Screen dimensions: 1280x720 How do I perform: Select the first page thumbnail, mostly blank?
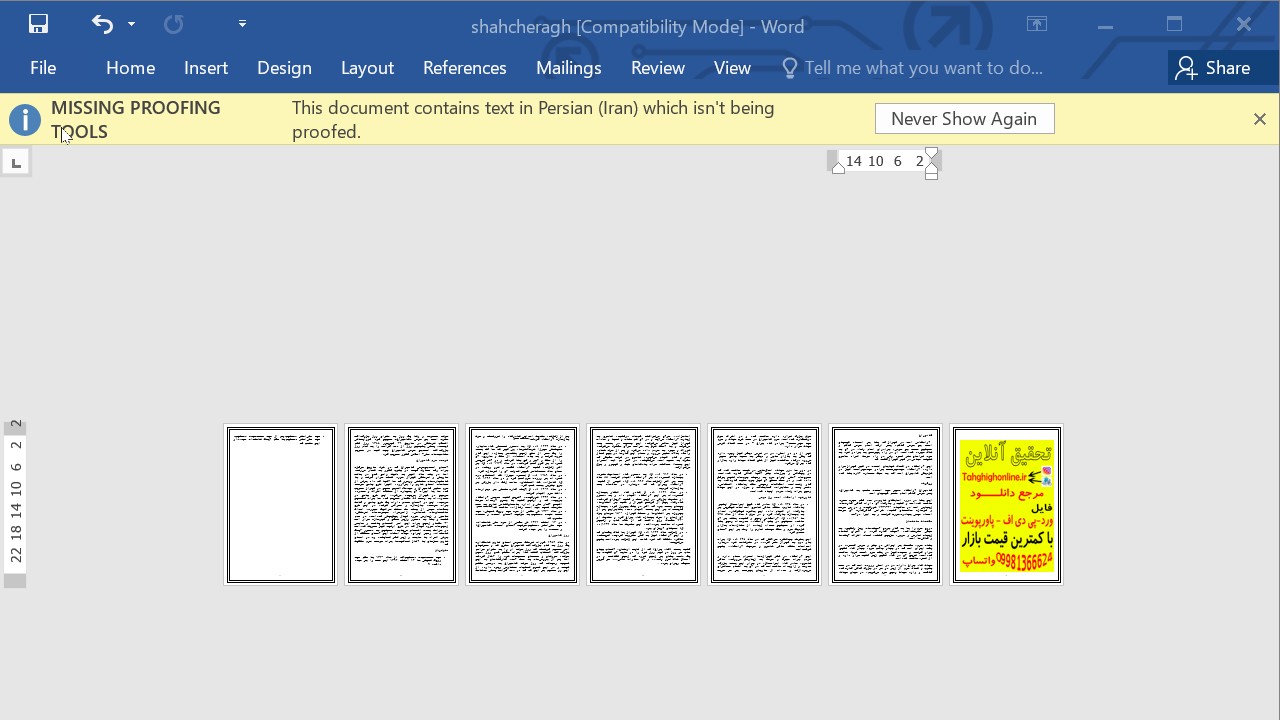coord(281,505)
